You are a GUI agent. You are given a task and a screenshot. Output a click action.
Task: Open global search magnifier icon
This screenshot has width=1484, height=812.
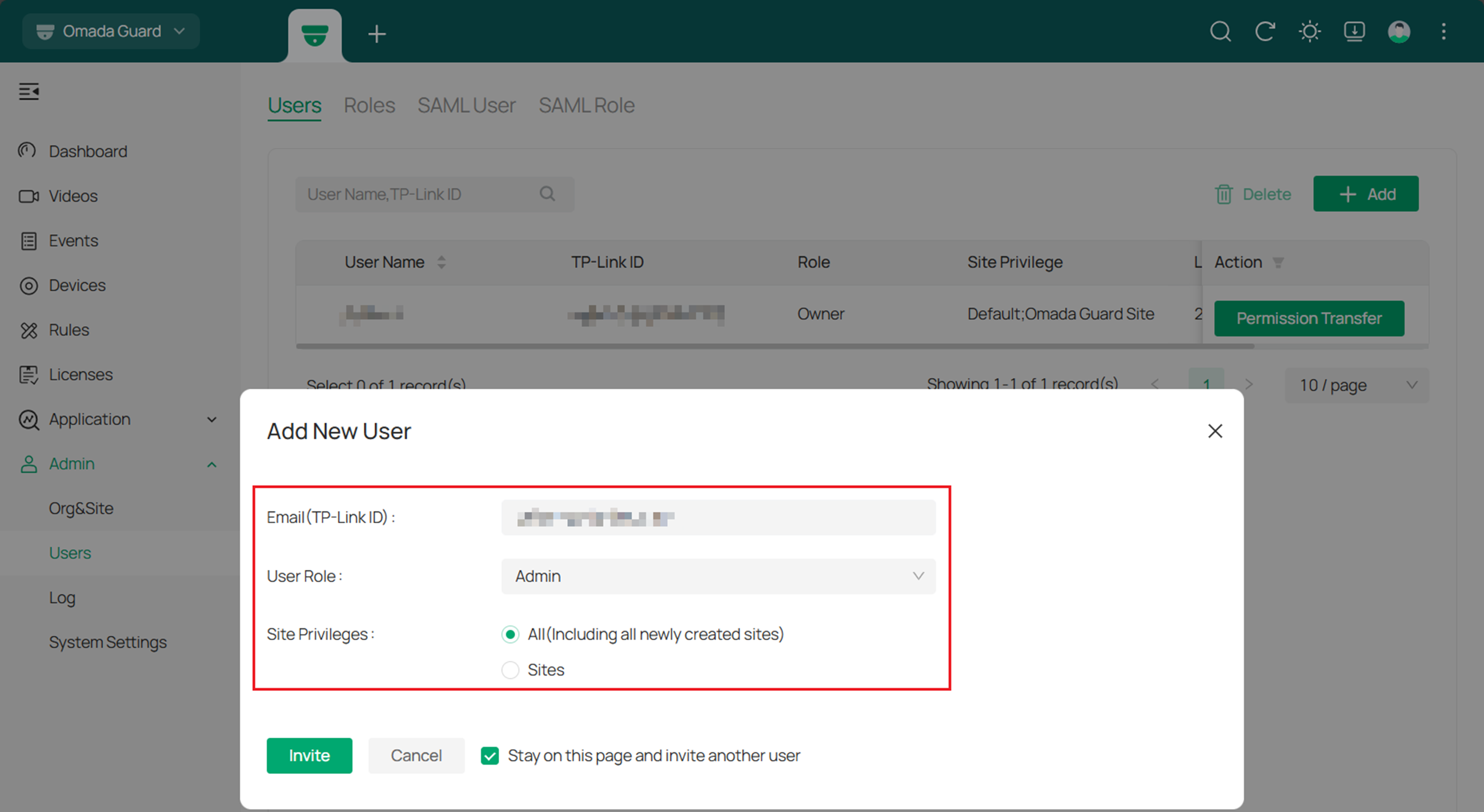pos(1220,31)
